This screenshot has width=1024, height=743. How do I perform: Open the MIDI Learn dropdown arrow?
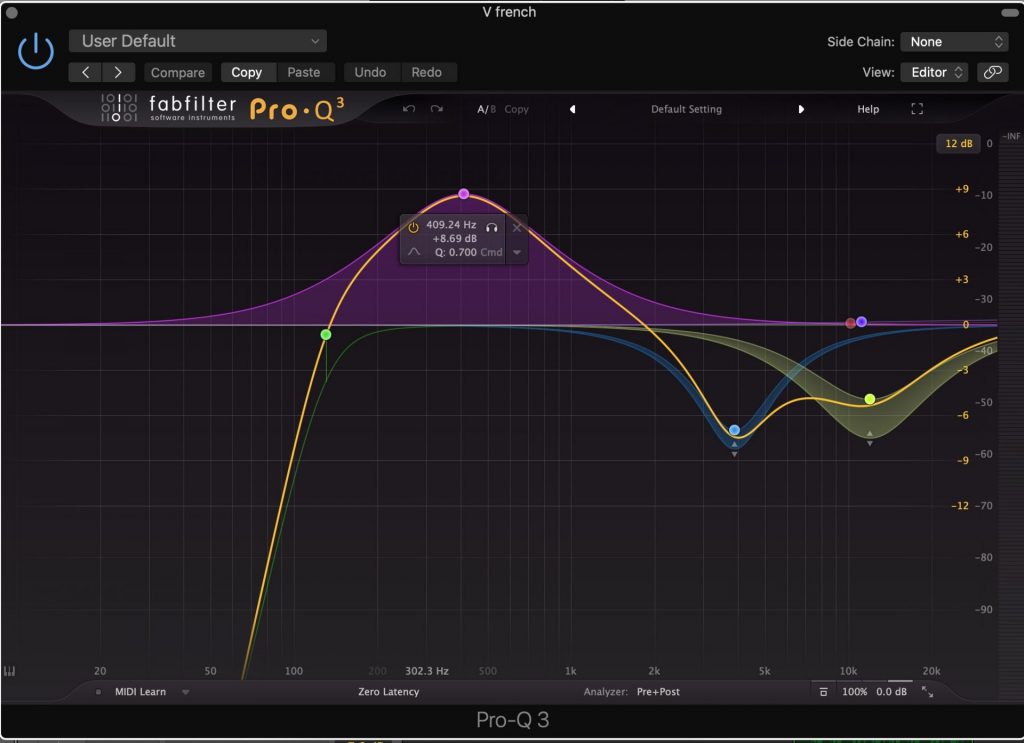coord(185,692)
